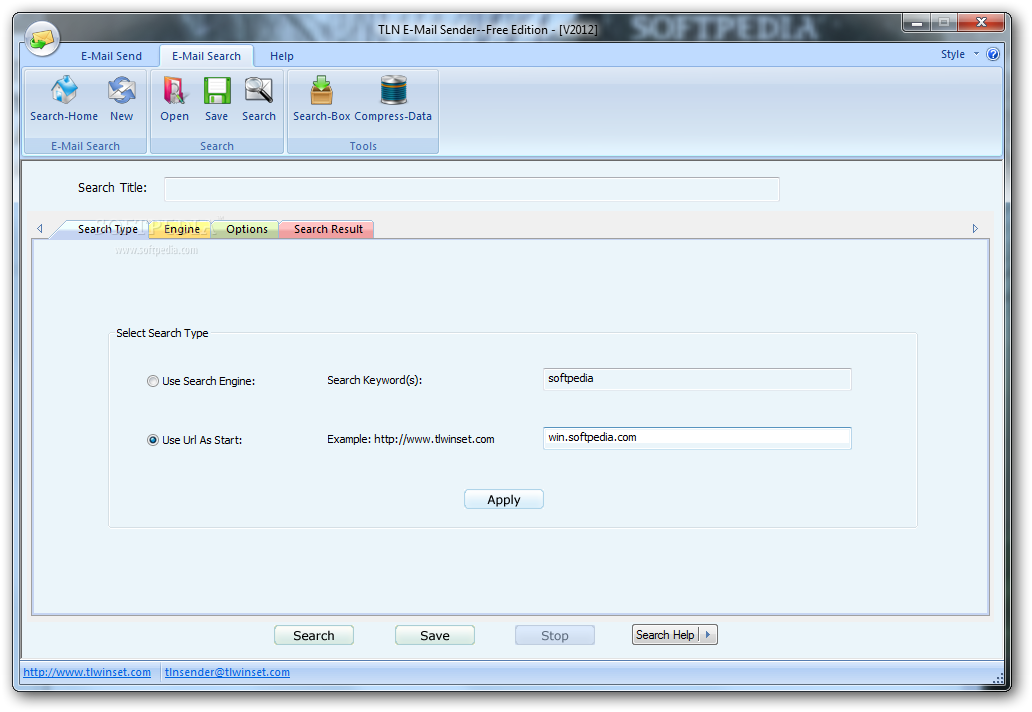Open a saved search file

click(x=174, y=99)
